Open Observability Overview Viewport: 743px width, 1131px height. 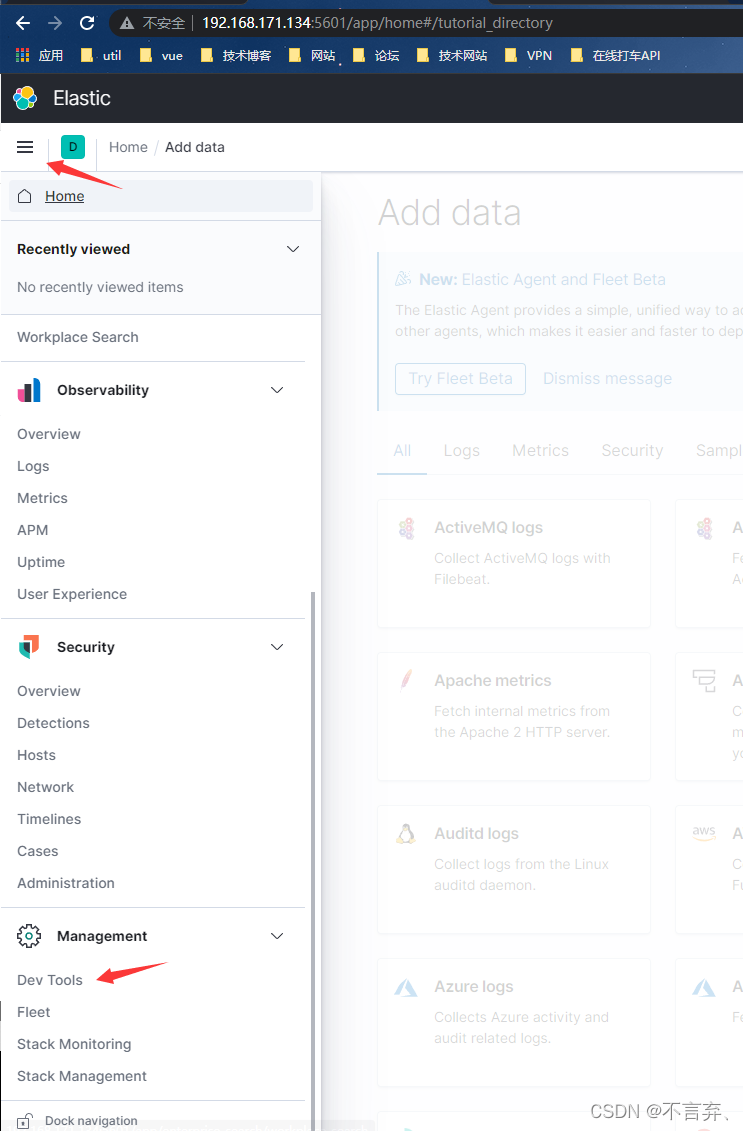(x=49, y=434)
